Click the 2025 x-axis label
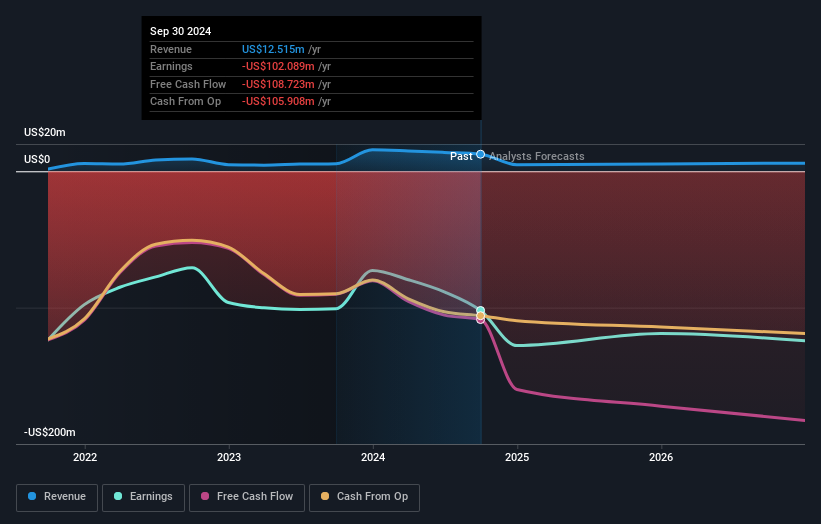Image resolution: width=821 pixels, height=524 pixels. tap(517, 458)
